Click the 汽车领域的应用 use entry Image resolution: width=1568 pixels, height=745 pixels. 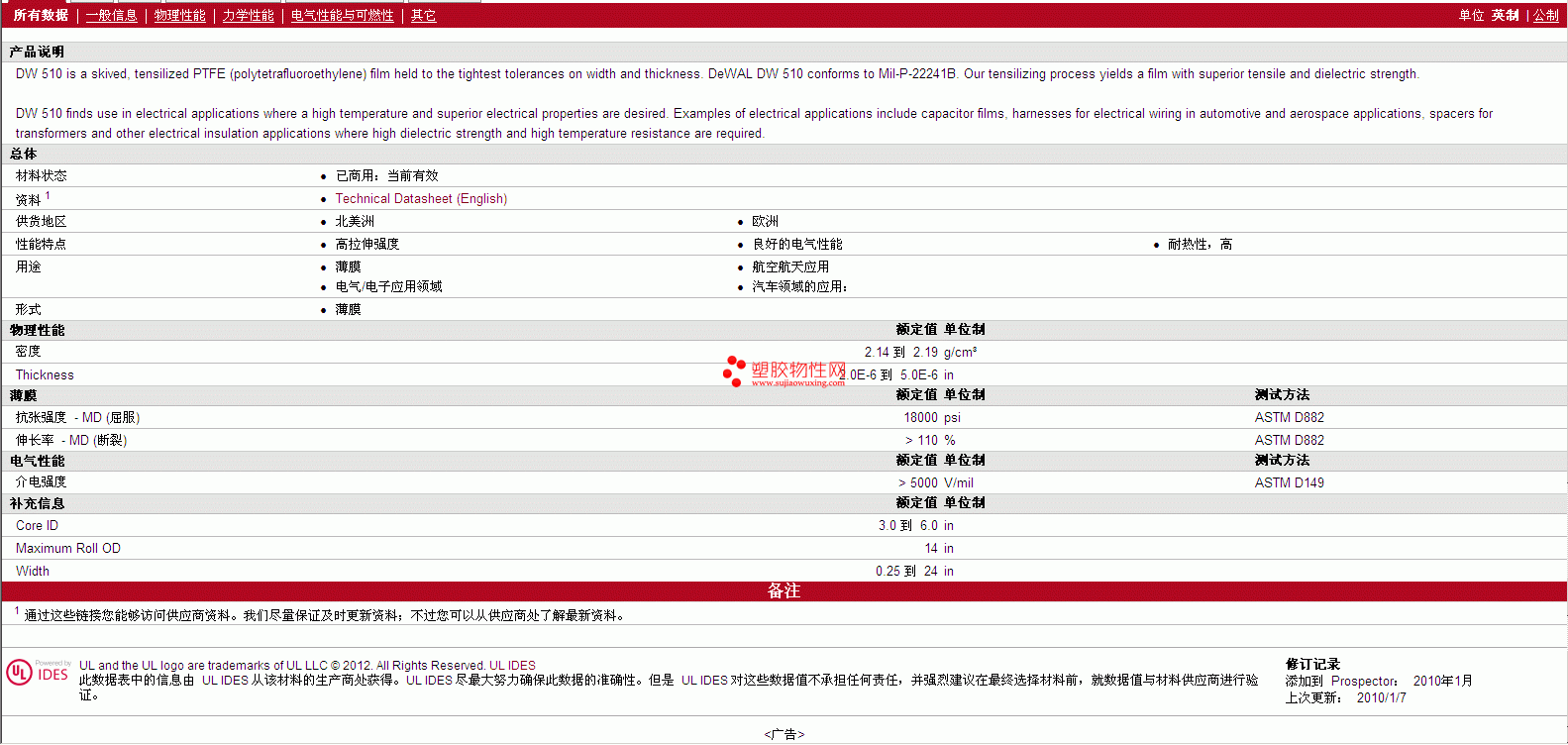799,286
